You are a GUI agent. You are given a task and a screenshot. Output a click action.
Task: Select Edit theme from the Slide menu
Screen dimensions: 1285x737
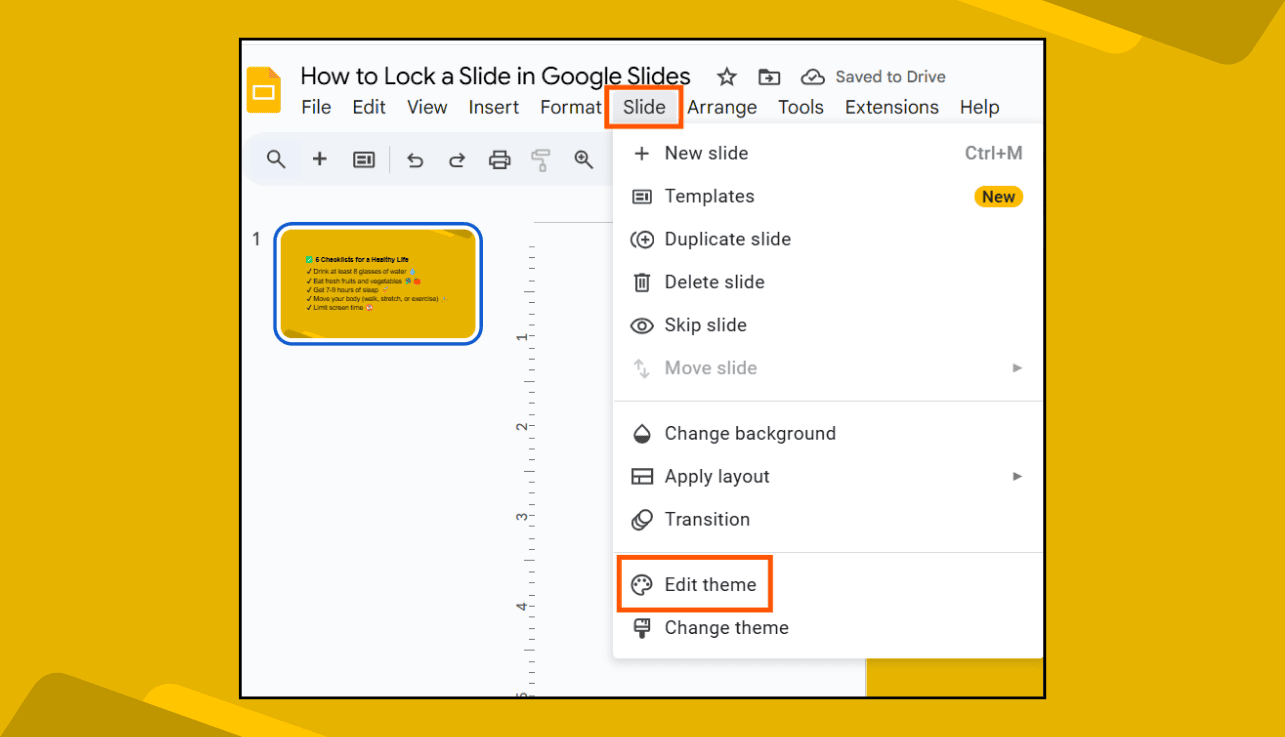click(x=707, y=584)
